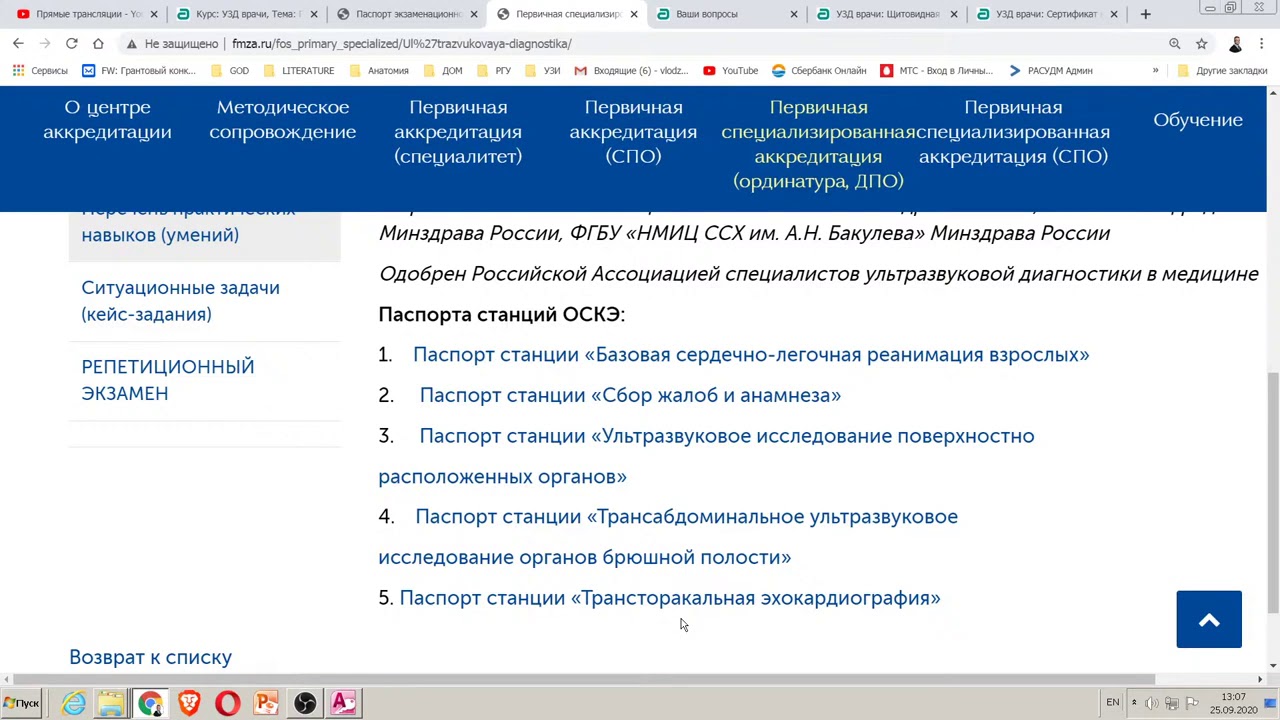This screenshot has width=1280, height=720.
Task: Open 'О центре аккредитации' menu
Action: 107,120
